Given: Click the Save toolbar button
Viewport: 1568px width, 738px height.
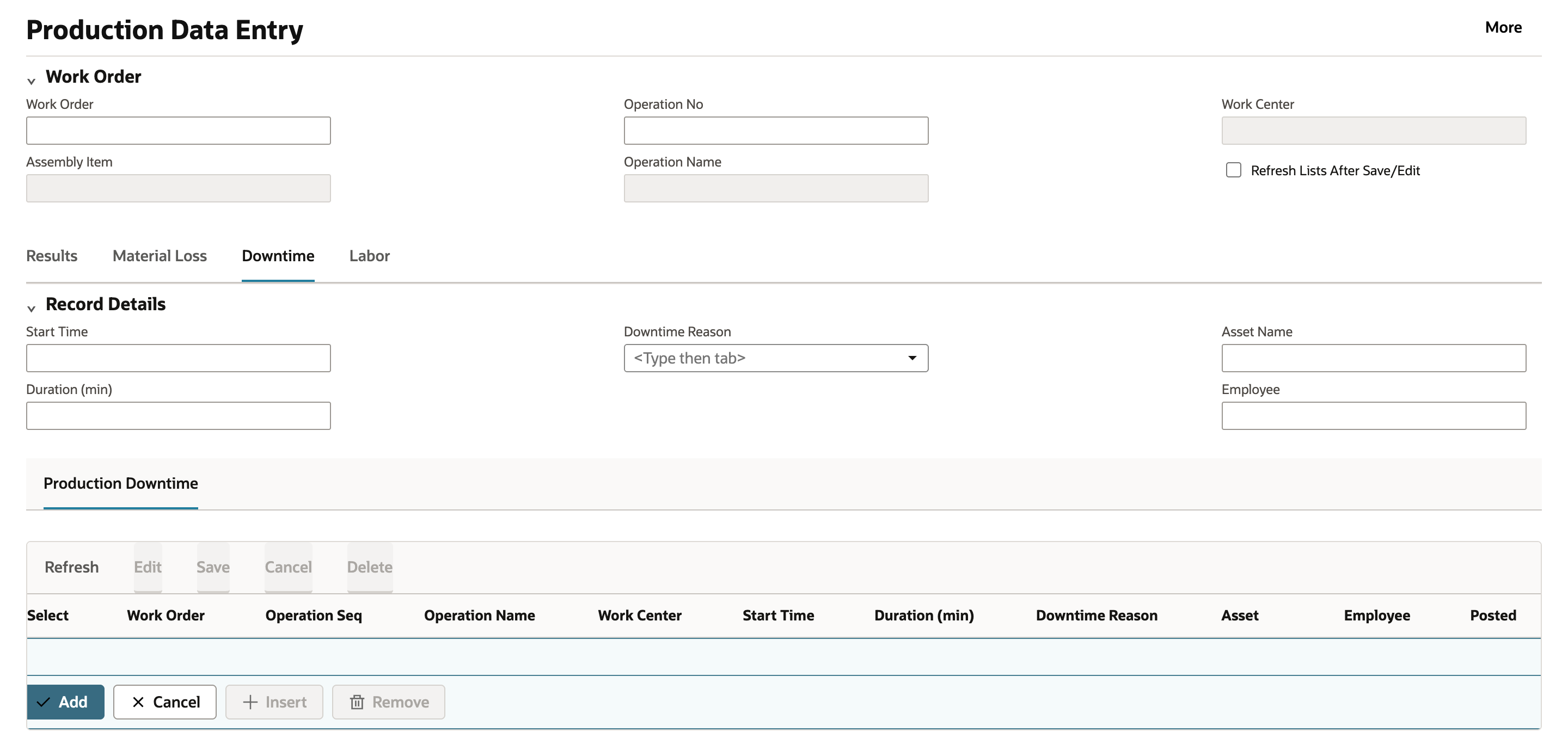Looking at the screenshot, I should pos(213,567).
